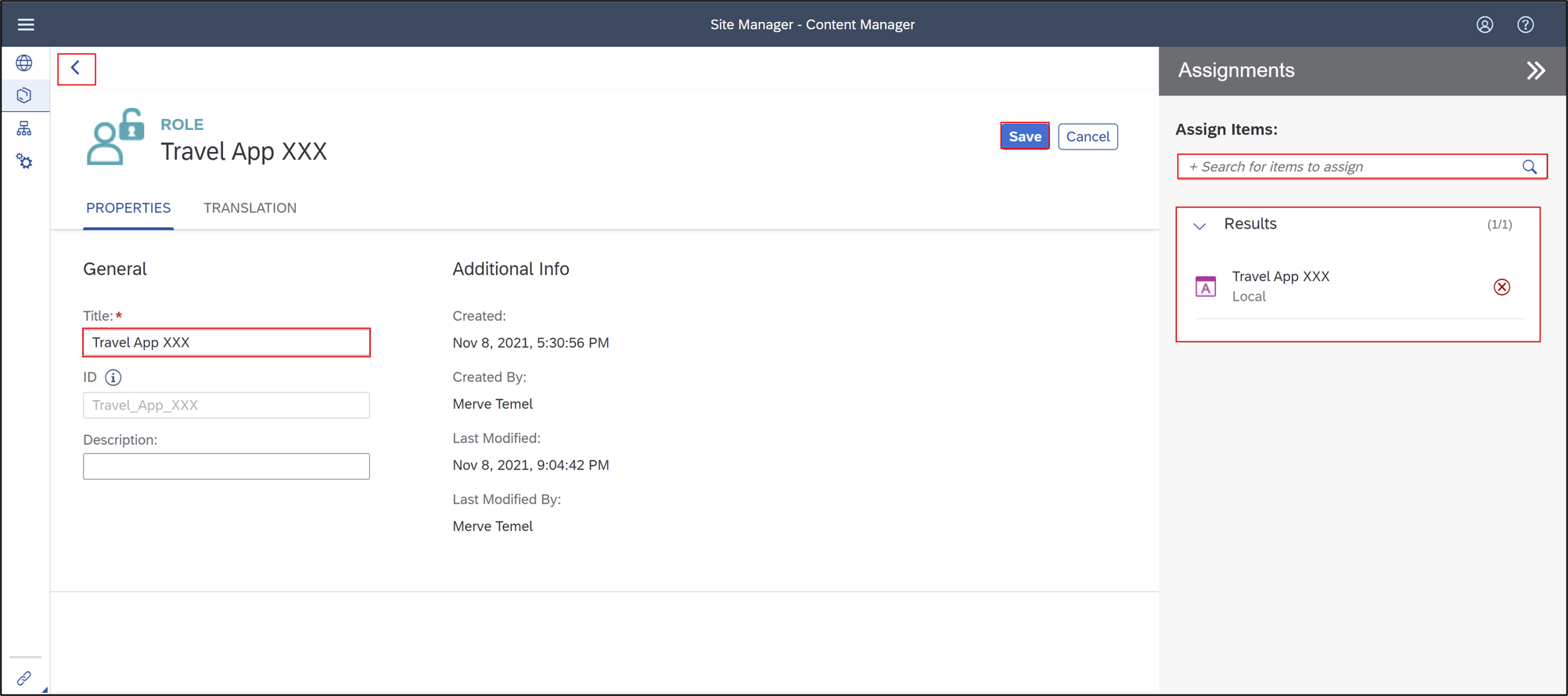The height and width of the screenshot is (696, 1568).
Task: Open the Settings gears icon
Action: (24, 161)
